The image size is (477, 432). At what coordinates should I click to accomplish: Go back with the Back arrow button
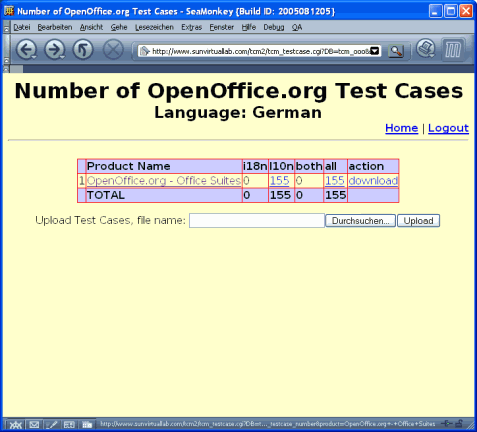coord(25,50)
